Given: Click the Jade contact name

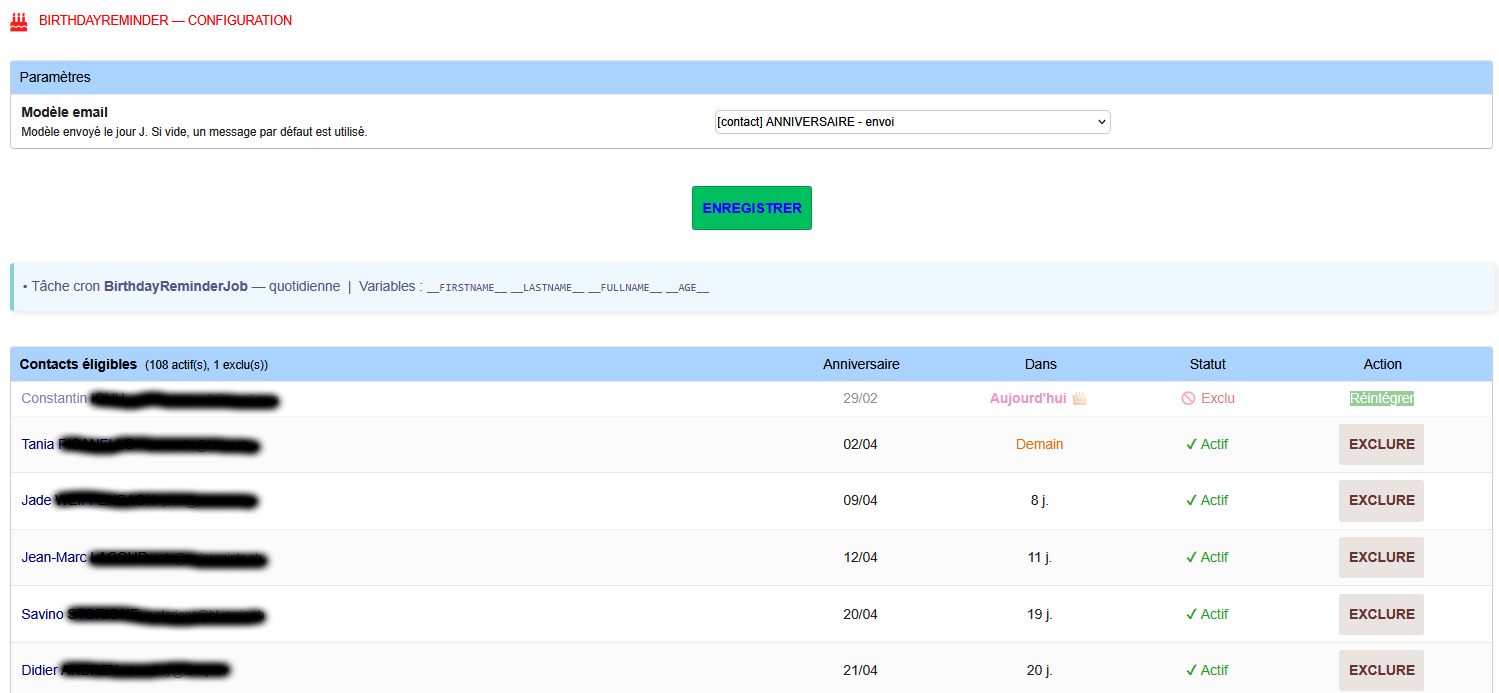Looking at the screenshot, I should click(36, 500).
